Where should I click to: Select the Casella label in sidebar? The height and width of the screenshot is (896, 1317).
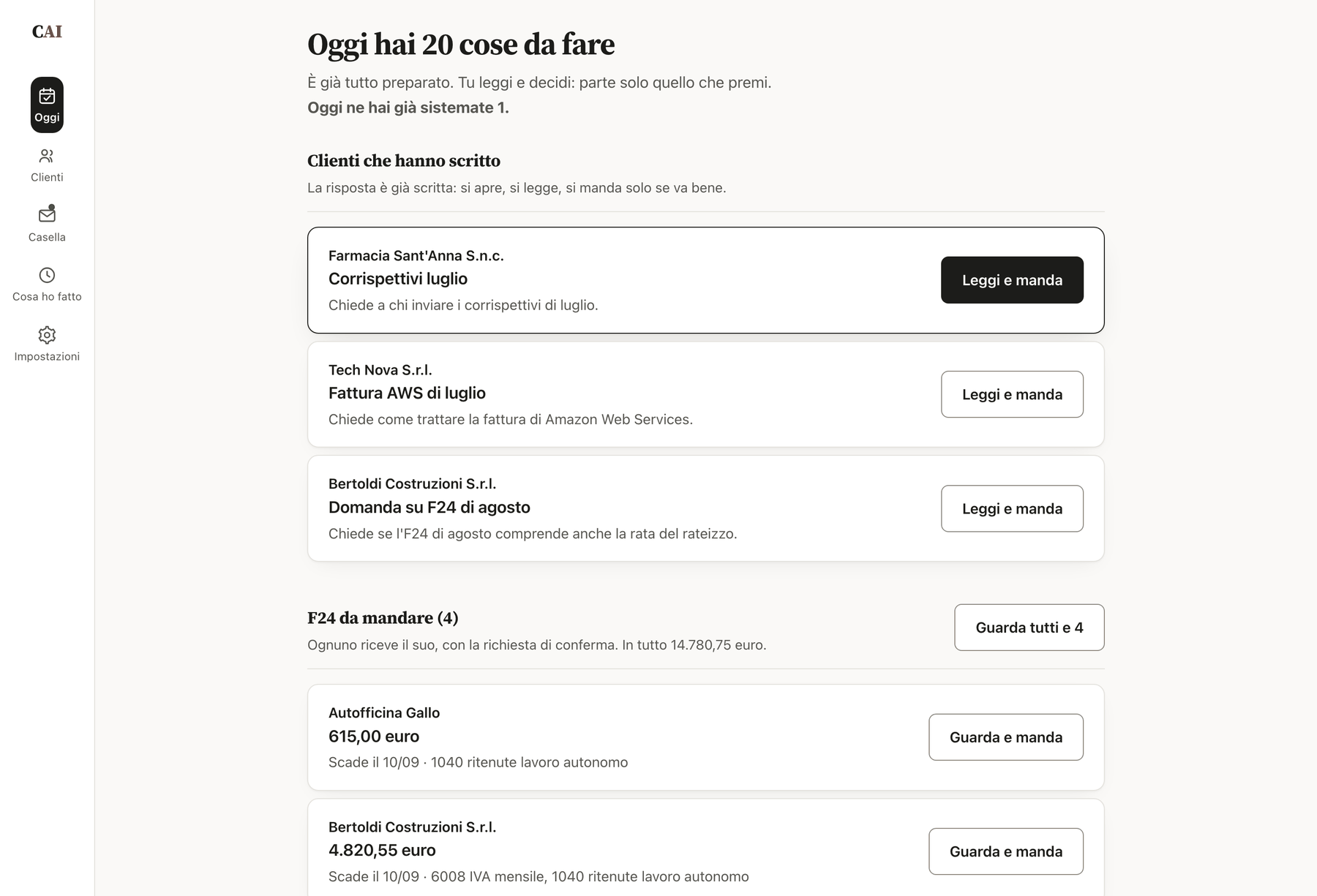(x=47, y=237)
